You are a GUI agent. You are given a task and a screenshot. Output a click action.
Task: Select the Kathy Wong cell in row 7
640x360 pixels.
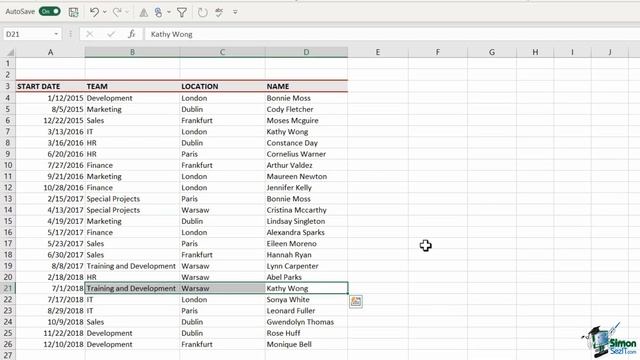point(307,132)
